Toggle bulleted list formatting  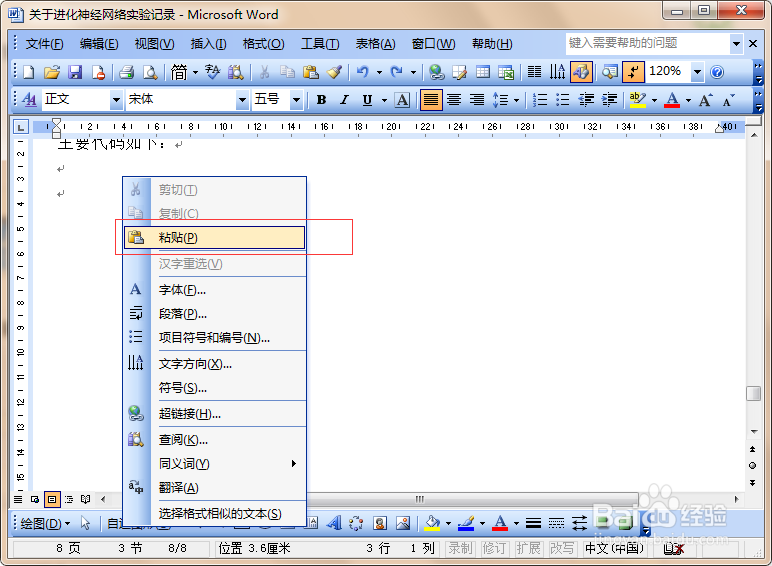[563, 100]
